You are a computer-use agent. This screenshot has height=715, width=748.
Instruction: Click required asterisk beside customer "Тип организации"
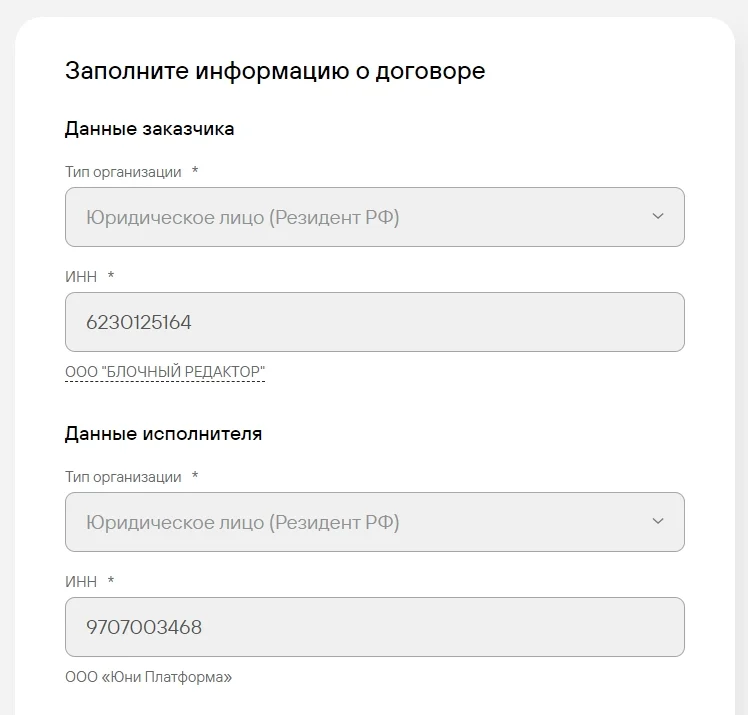point(195,172)
